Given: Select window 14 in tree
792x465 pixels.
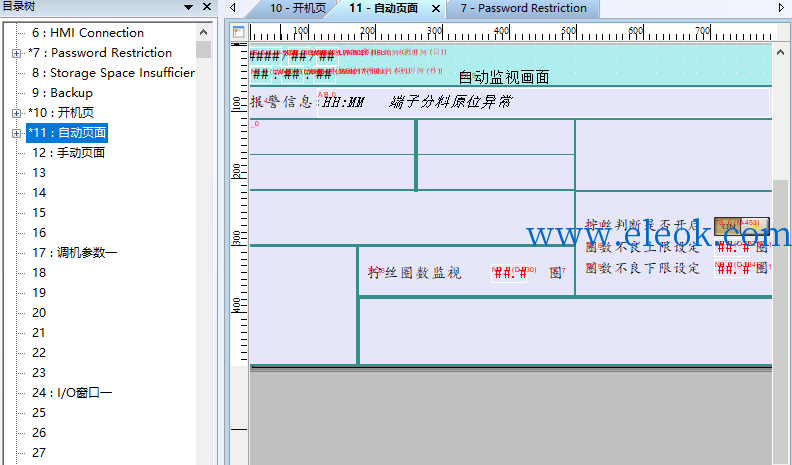Looking at the screenshot, I should [39, 193].
